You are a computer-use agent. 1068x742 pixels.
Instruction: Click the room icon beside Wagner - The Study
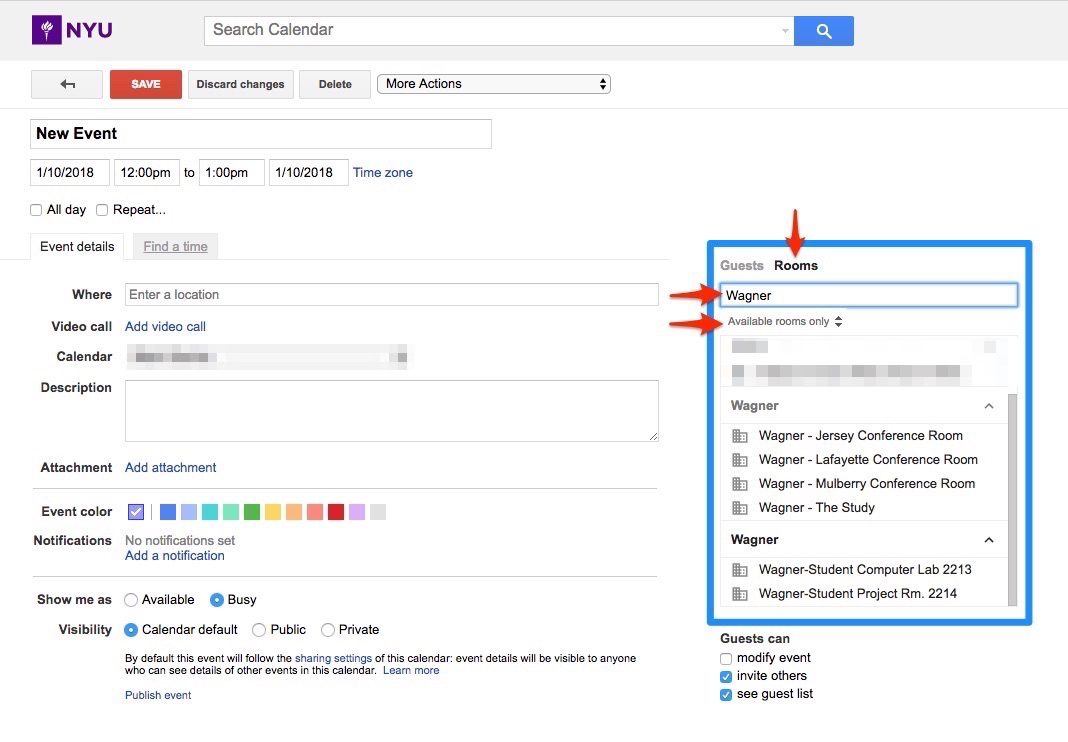coord(740,508)
